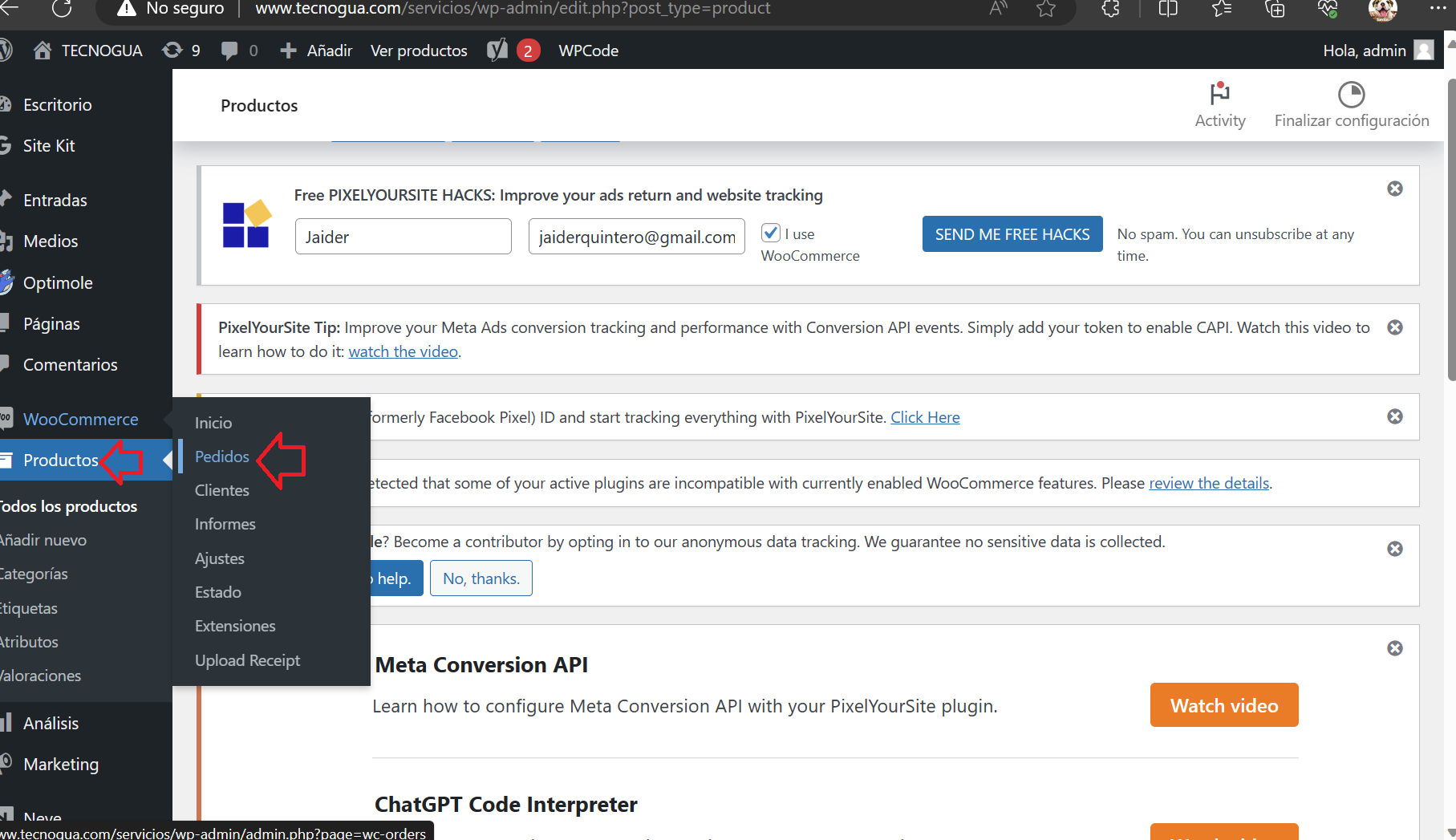The image size is (1456, 840).
Task: Open Informes in WooCommerce submenu
Action: tap(225, 524)
